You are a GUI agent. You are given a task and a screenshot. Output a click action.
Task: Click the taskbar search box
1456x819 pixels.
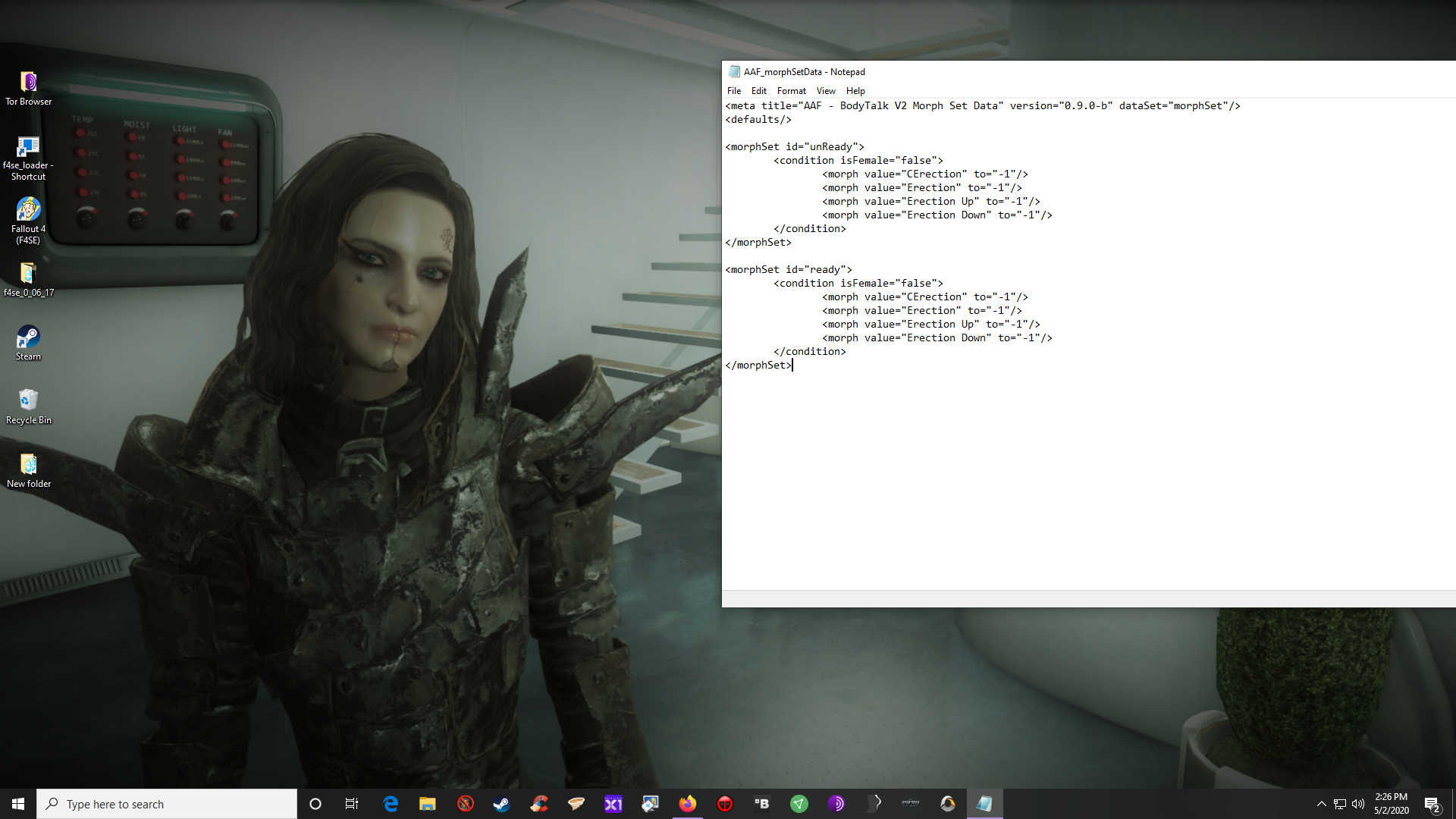pos(167,804)
